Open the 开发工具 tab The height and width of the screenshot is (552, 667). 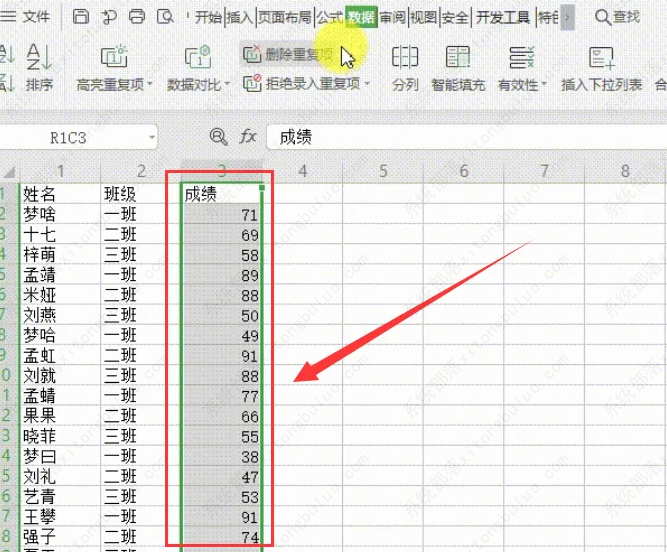pyautogui.click(x=503, y=17)
